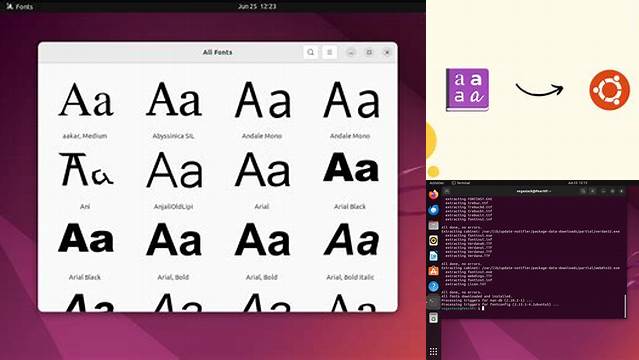Launch Firefox from the Ubuntu dock
Screen dimensions: 639x360
coord(434,194)
